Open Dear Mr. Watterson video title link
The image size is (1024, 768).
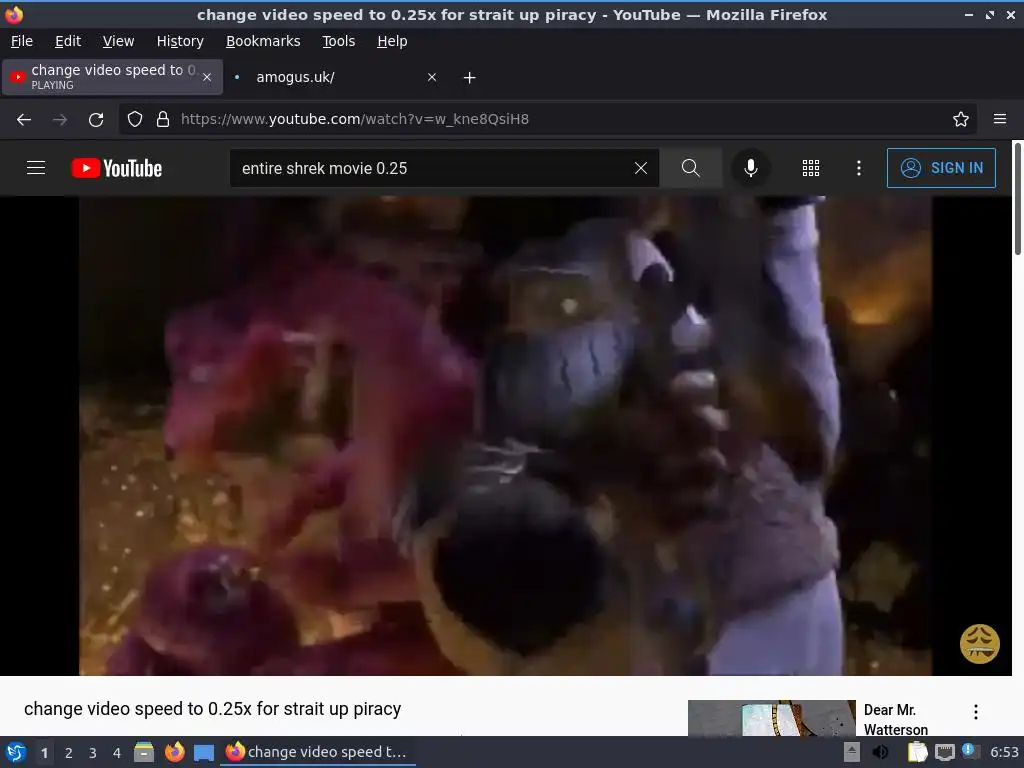895,719
